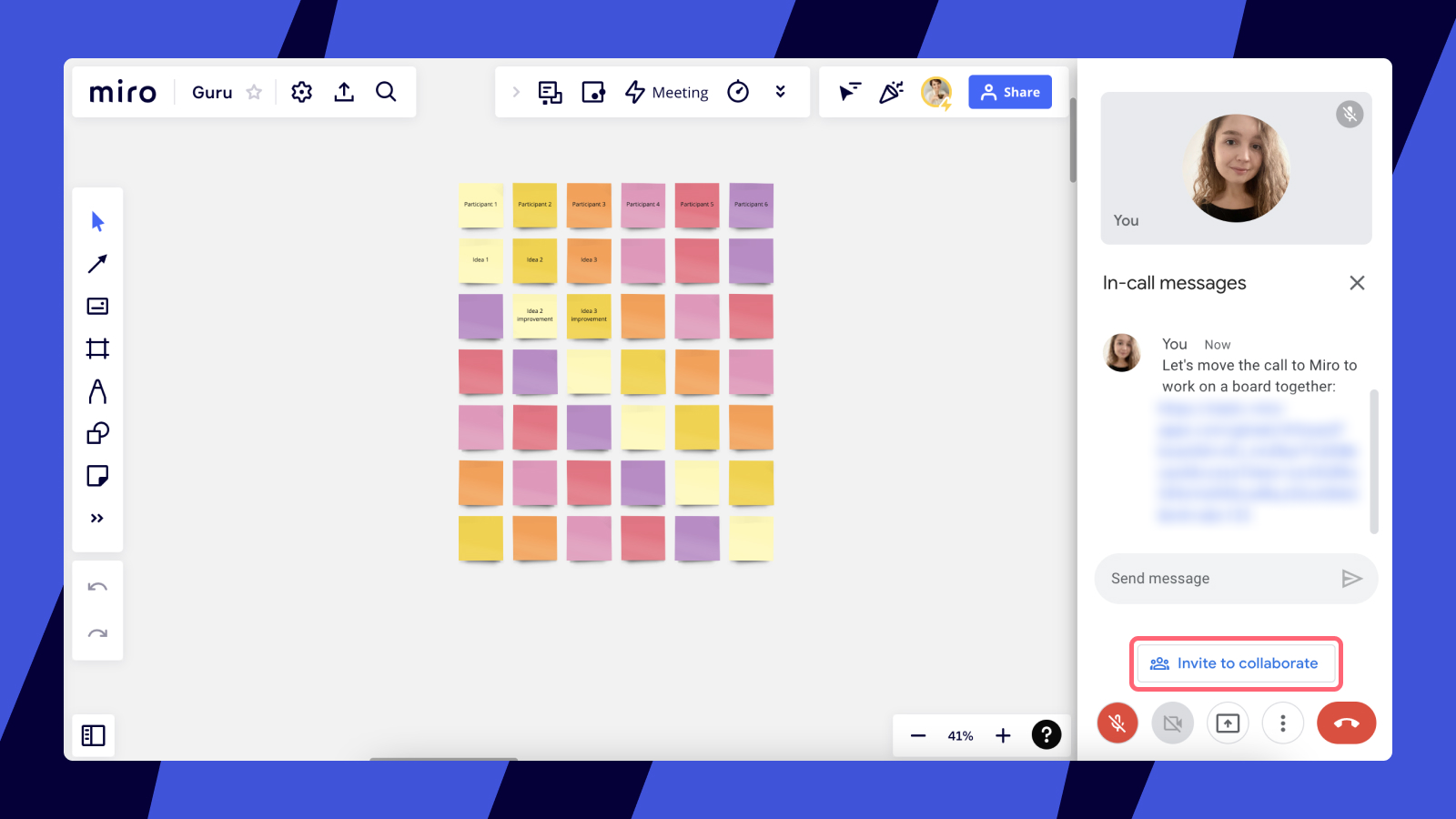Zoom in using the plus control

(1003, 735)
